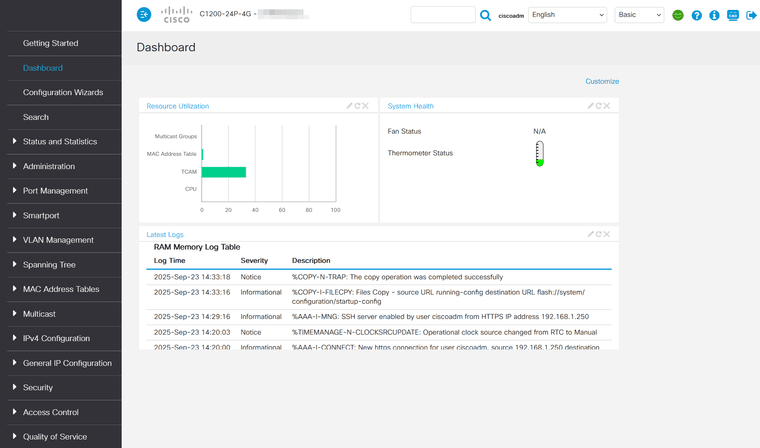Viewport: 760px width, 448px height.
Task: Click the search magnifier icon
Action: click(486, 15)
